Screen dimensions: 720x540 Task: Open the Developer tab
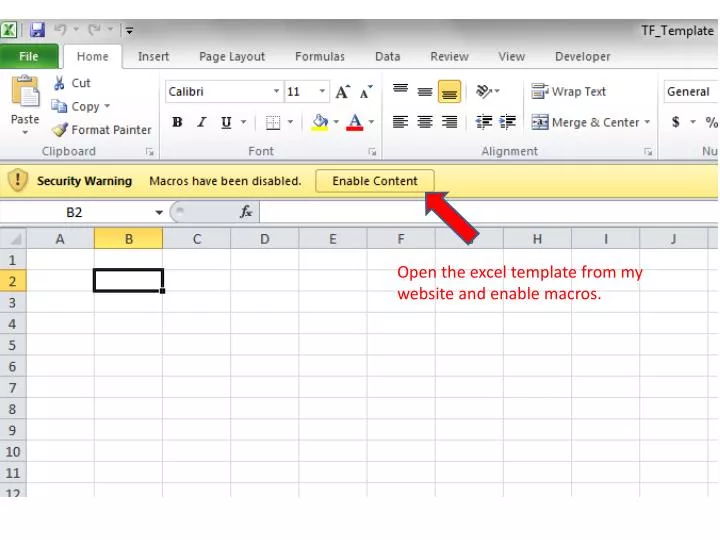[x=583, y=56]
